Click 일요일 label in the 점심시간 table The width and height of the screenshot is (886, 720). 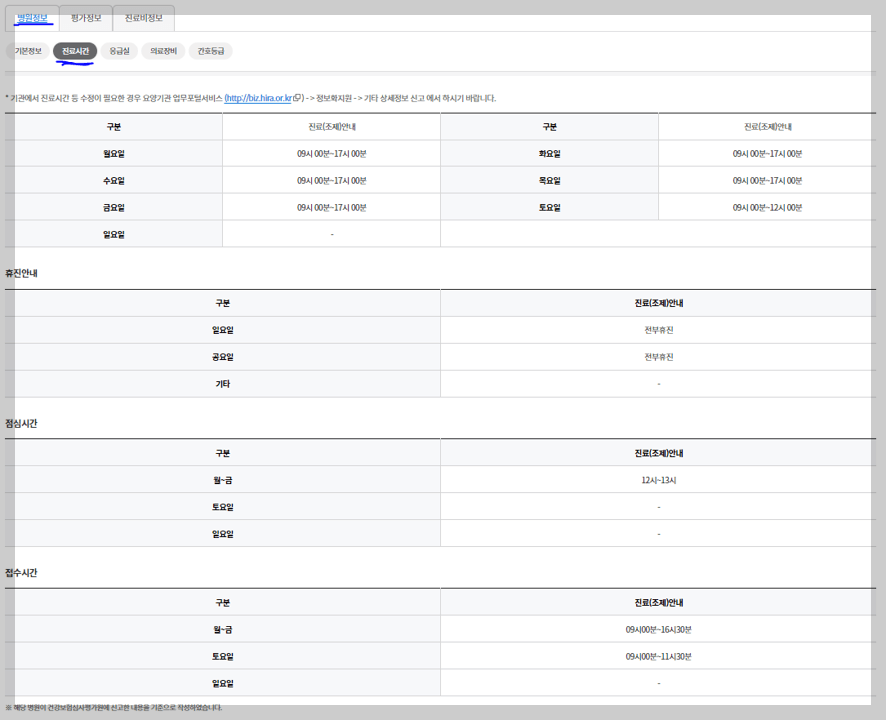(223, 534)
